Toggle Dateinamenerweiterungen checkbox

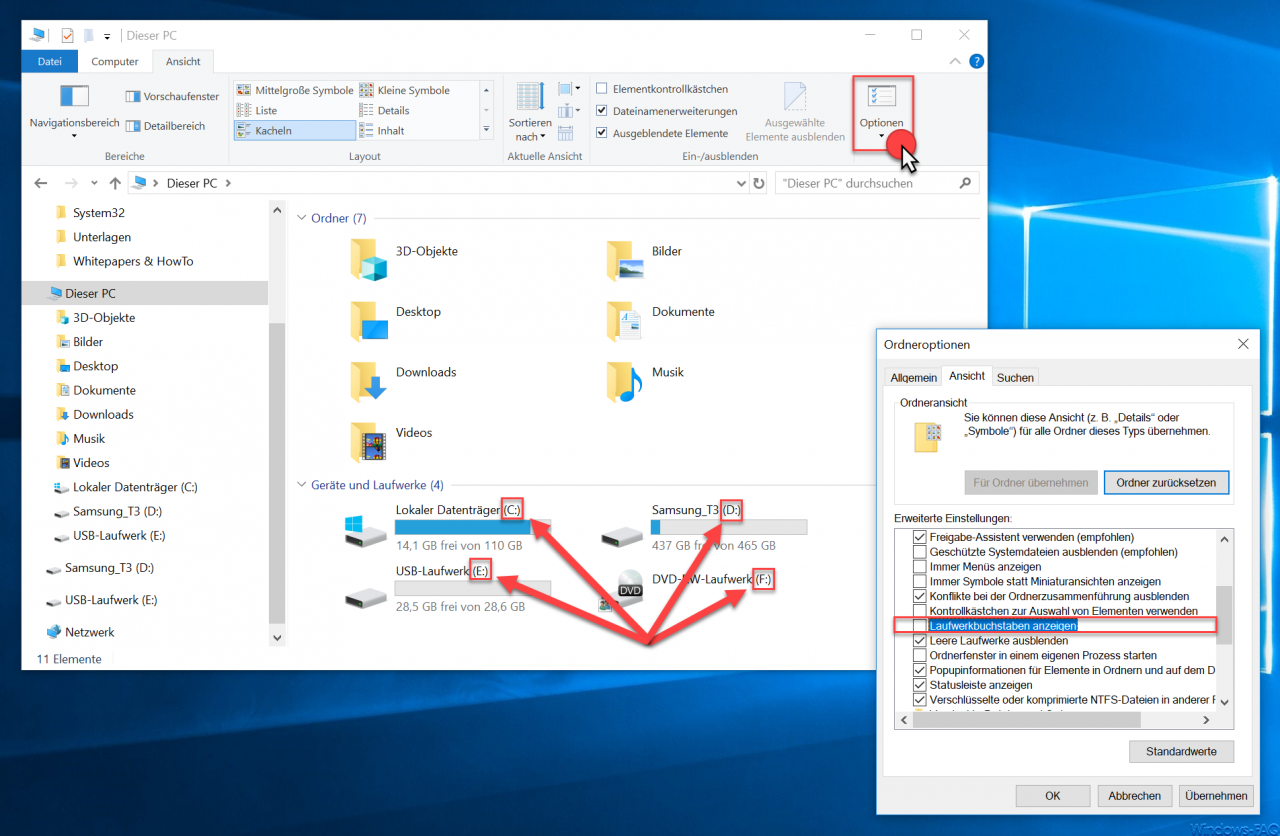coord(601,111)
